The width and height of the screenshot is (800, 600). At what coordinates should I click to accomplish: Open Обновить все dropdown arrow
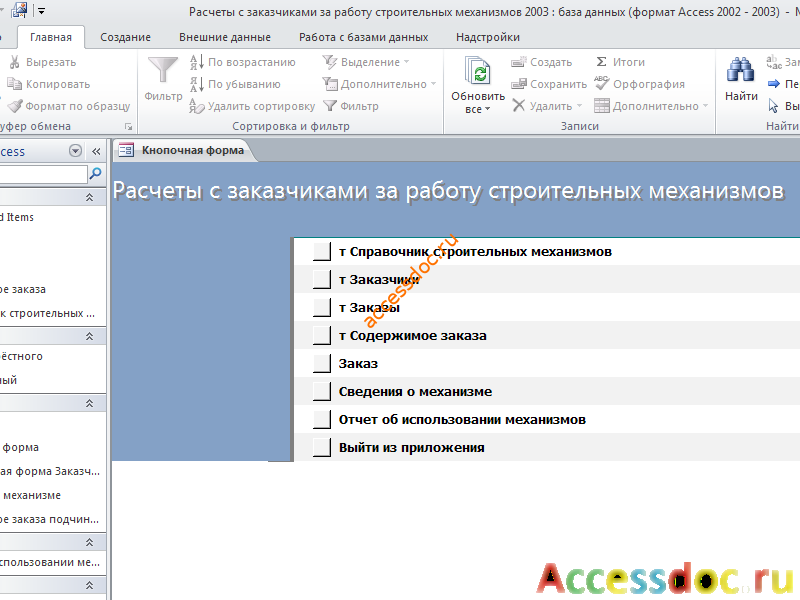click(x=487, y=109)
